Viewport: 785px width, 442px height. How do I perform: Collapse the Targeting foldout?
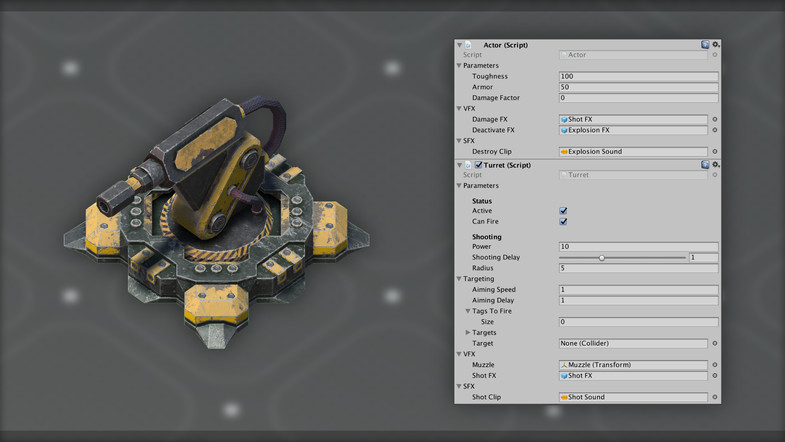click(459, 279)
